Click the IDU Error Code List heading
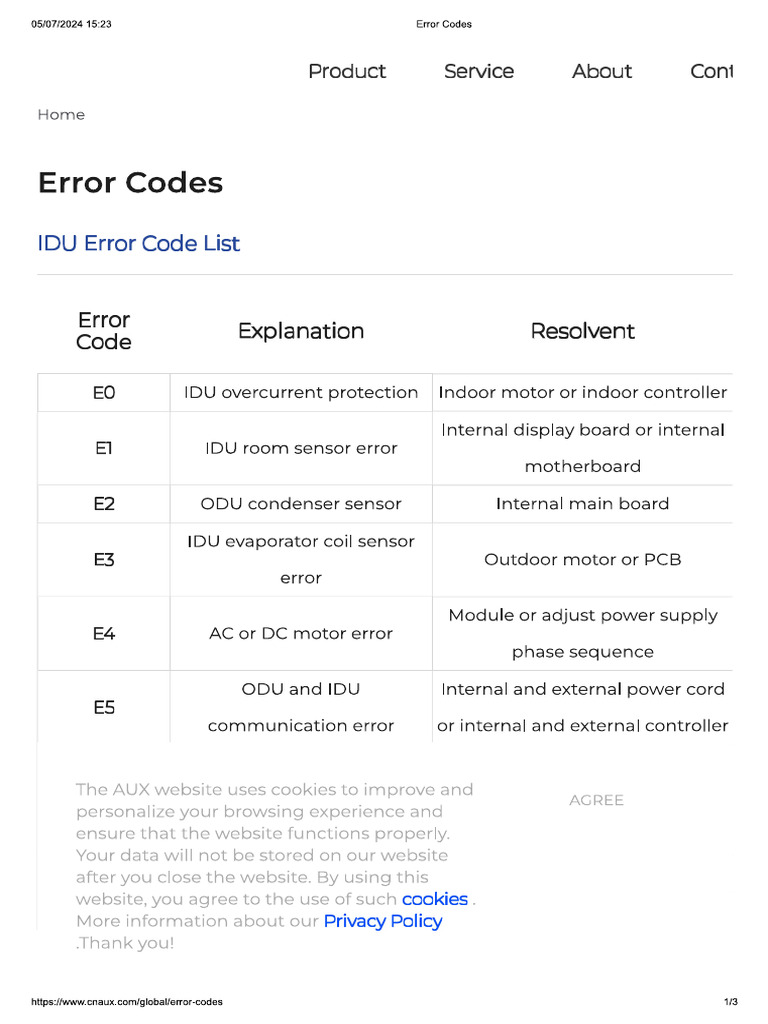This screenshot has width=768, height=1024. [139, 243]
